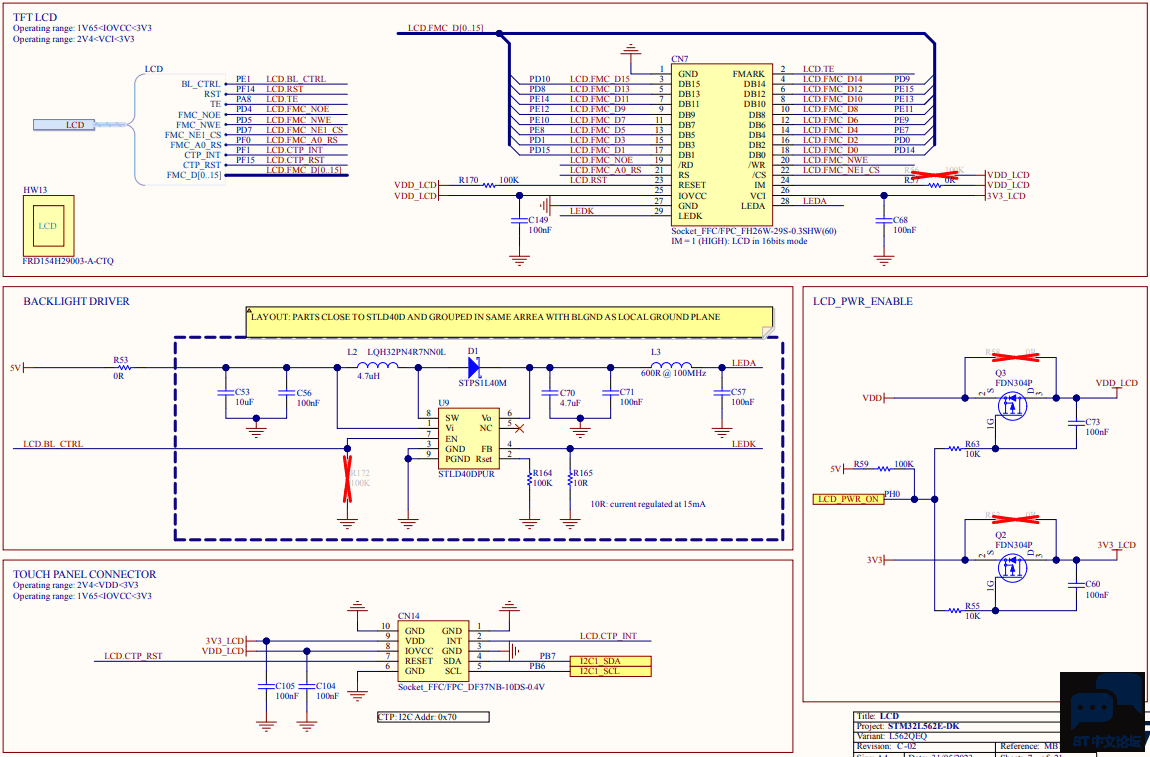Click 'Operating range: 2V4<VCI<3V3' text
Image resolution: width=1150 pixels, height=757 pixels.
click(73, 39)
